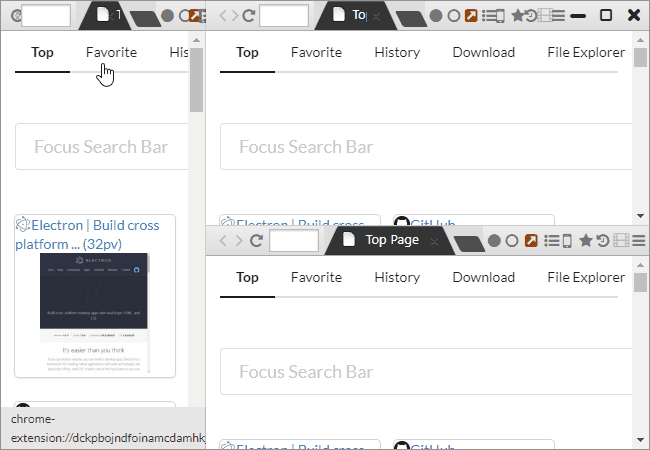Click the filled gray circle icon in bottom-right panel
The image size is (650, 450).
pos(494,241)
